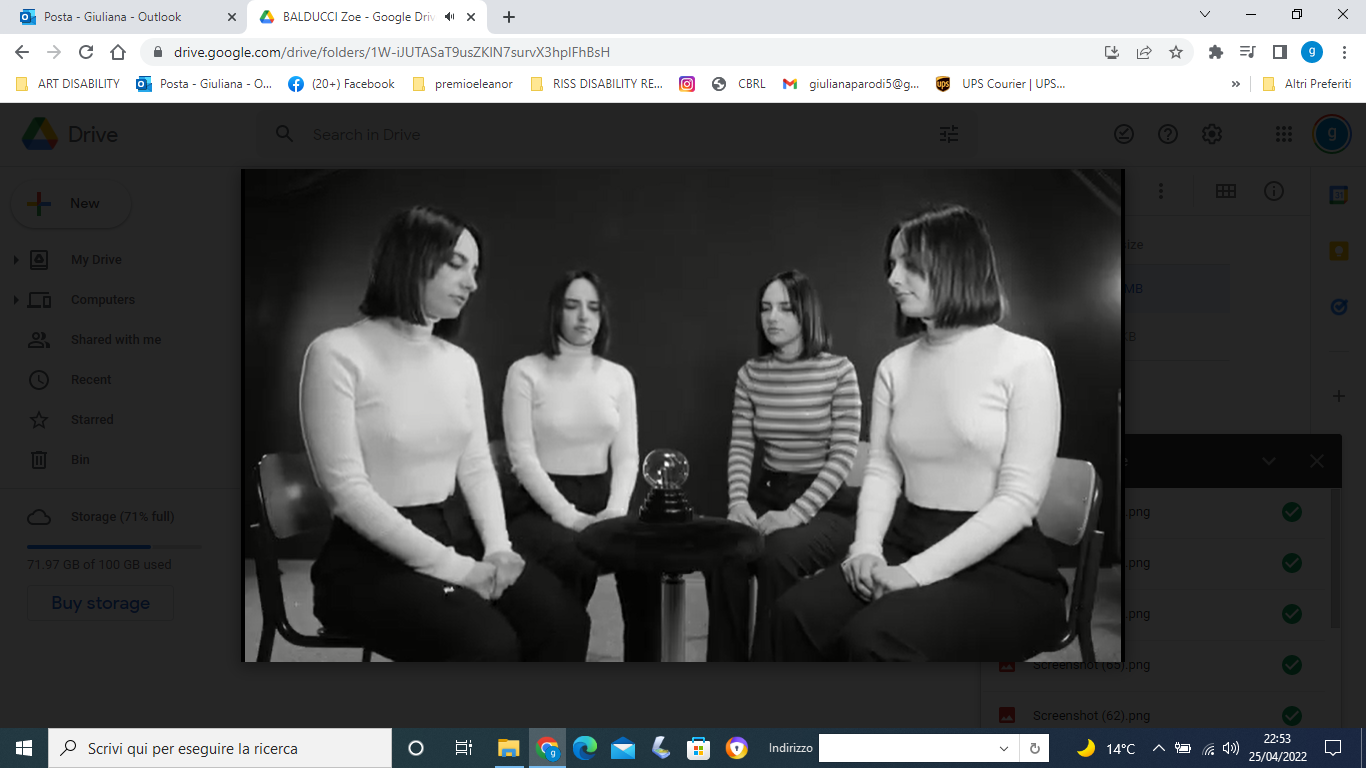Open Google Calendar in side panel
The height and width of the screenshot is (768, 1366).
pos(1338,195)
